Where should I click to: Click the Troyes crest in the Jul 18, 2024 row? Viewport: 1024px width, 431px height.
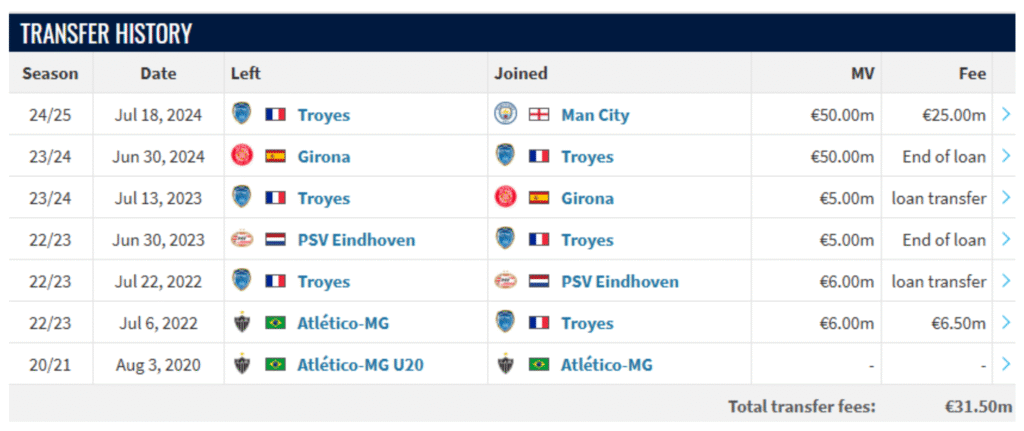242,114
